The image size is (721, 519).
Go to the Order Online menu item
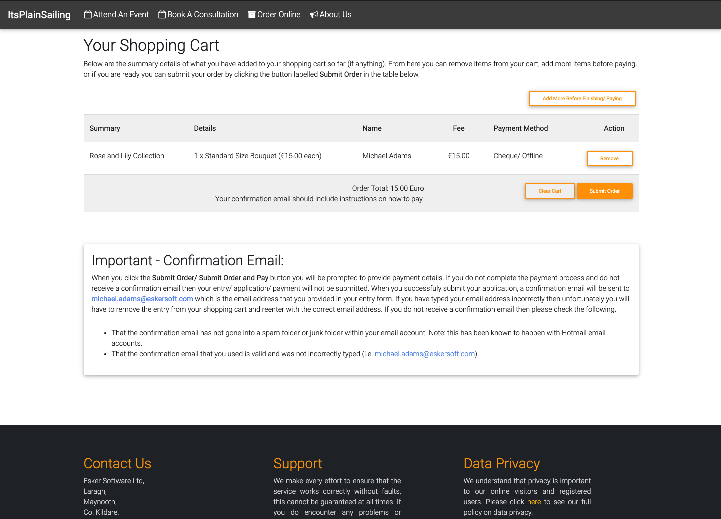(278, 15)
